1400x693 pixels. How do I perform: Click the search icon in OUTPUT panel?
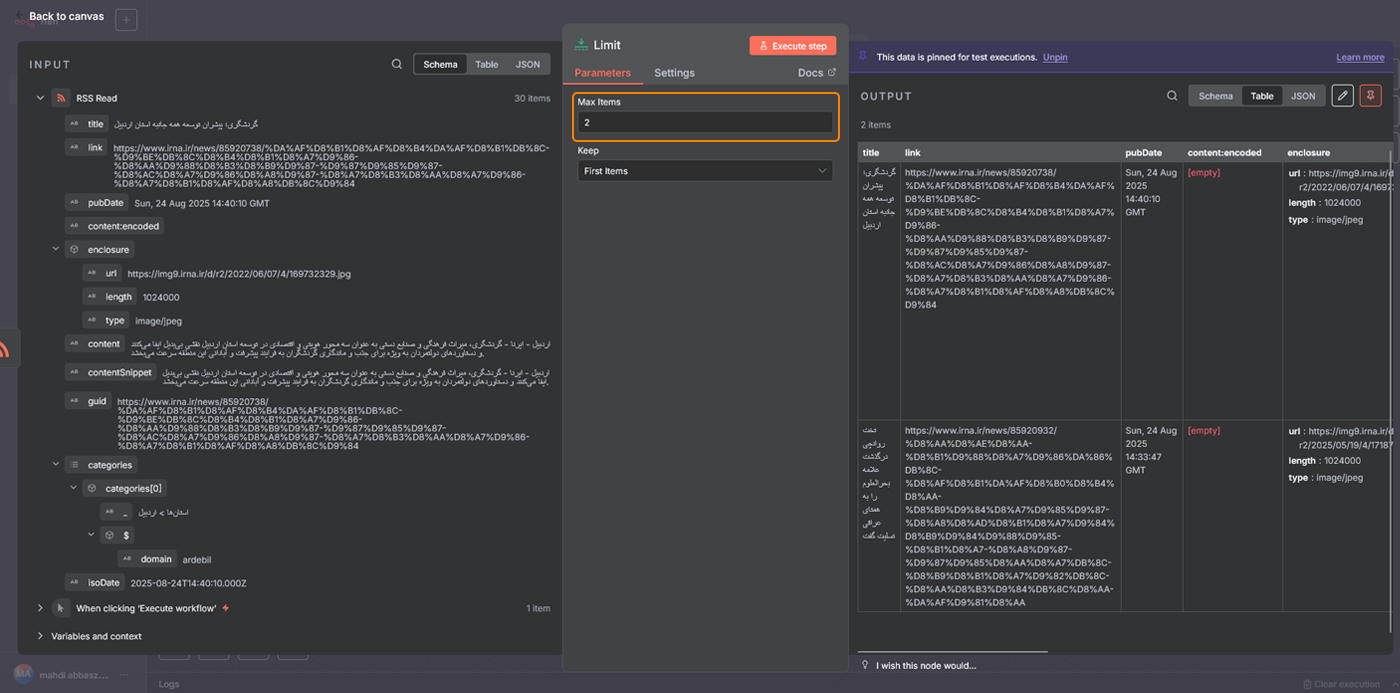(1172, 96)
